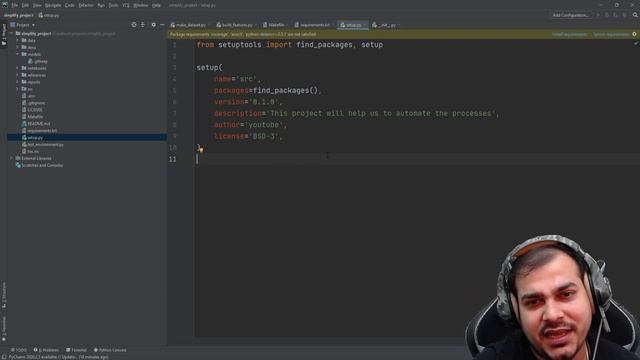640x360 pixels.
Task: Hide the Project panel with minus icon
Action: tap(162, 25)
